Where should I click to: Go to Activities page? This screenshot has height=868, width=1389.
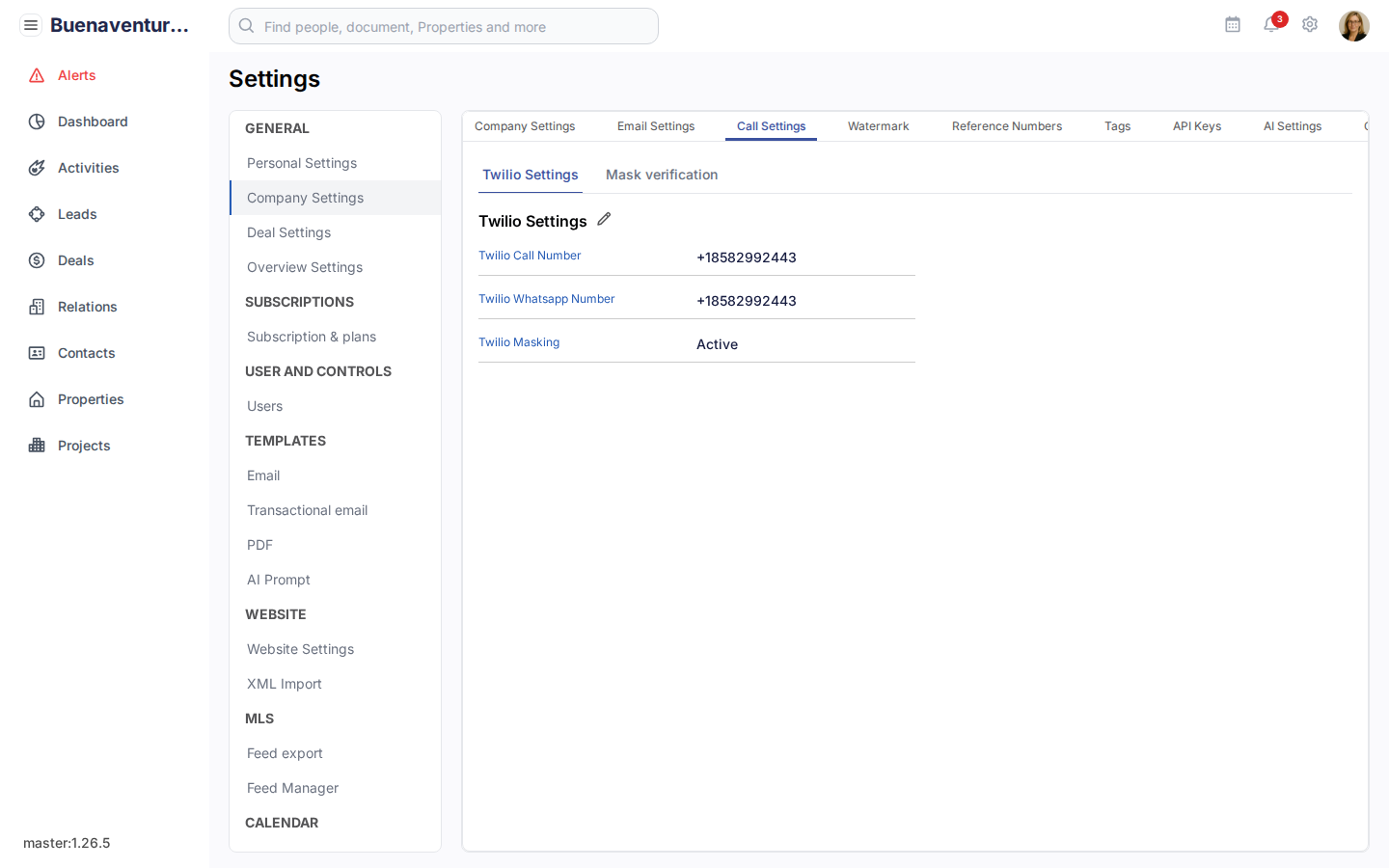(89, 168)
